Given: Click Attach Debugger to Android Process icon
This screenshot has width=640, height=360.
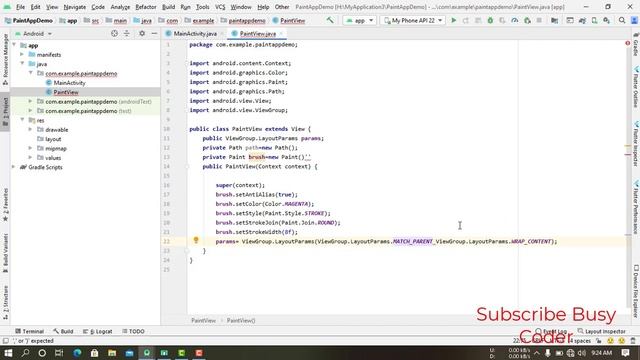Looking at the screenshot, I should click(x=527, y=20).
